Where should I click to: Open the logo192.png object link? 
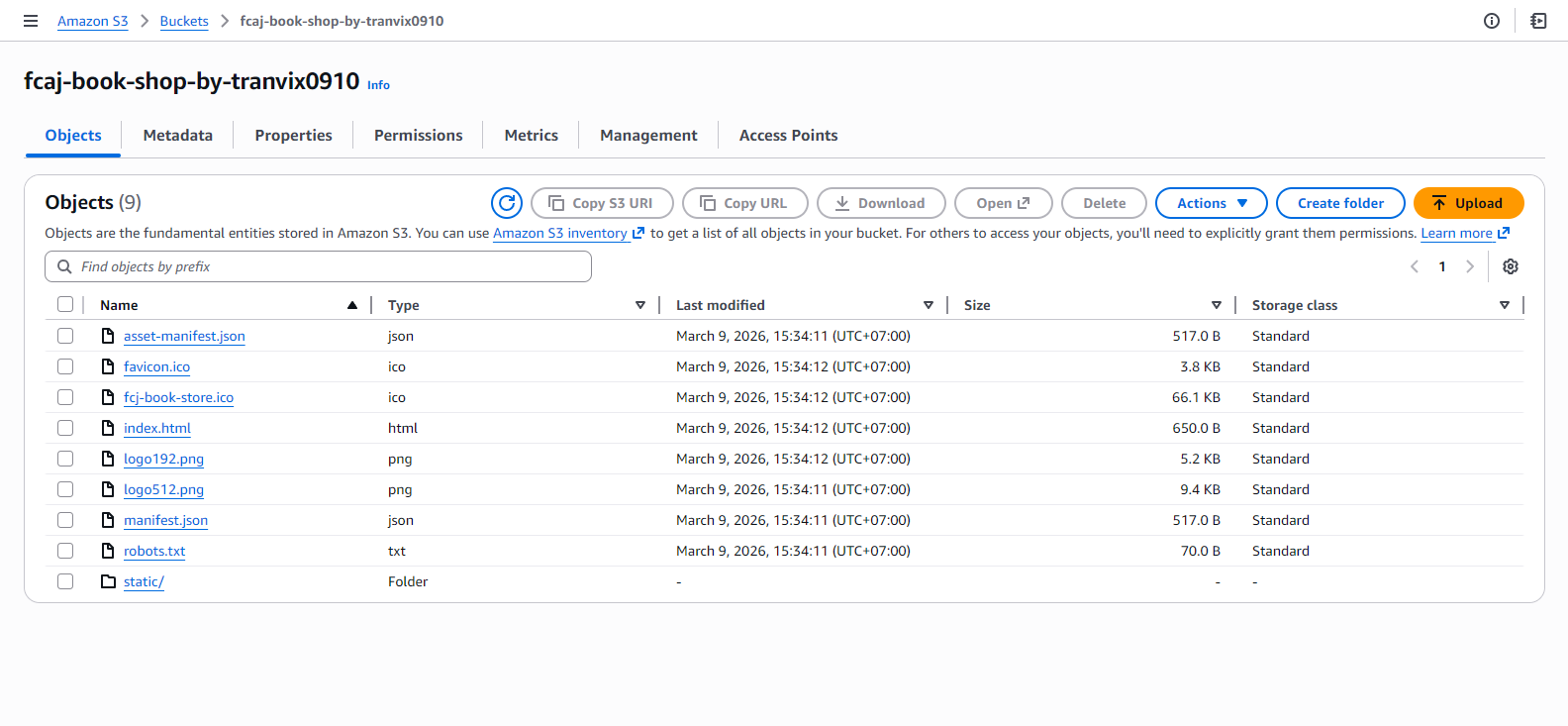click(163, 459)
